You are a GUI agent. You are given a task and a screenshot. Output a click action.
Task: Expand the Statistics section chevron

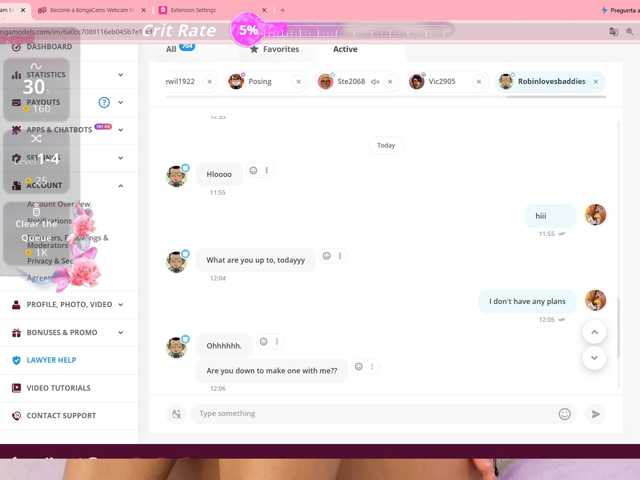pyautogui.click(x=121, y=75)
